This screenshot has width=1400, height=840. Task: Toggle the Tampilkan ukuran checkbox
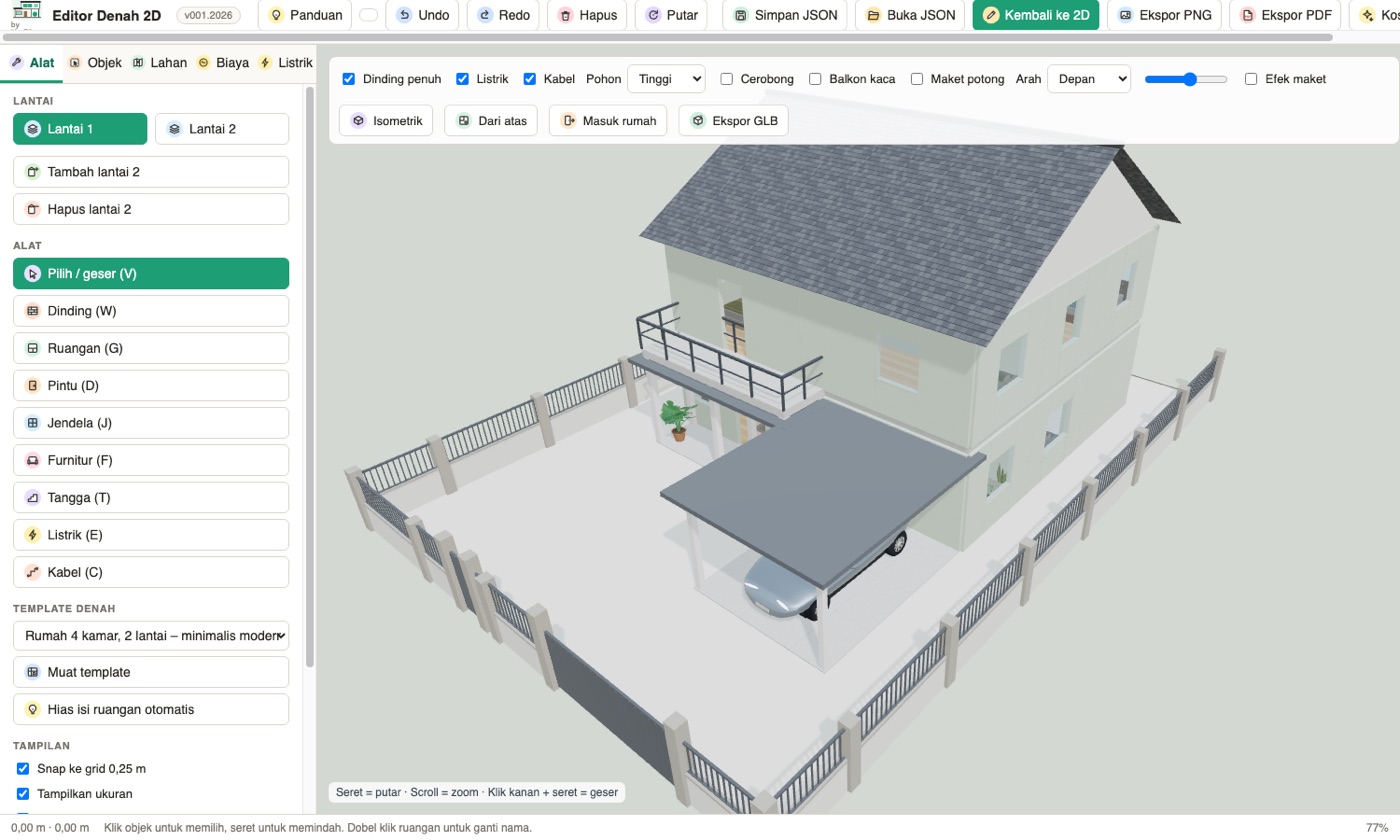pyautogui.click(x=23, y=794)
